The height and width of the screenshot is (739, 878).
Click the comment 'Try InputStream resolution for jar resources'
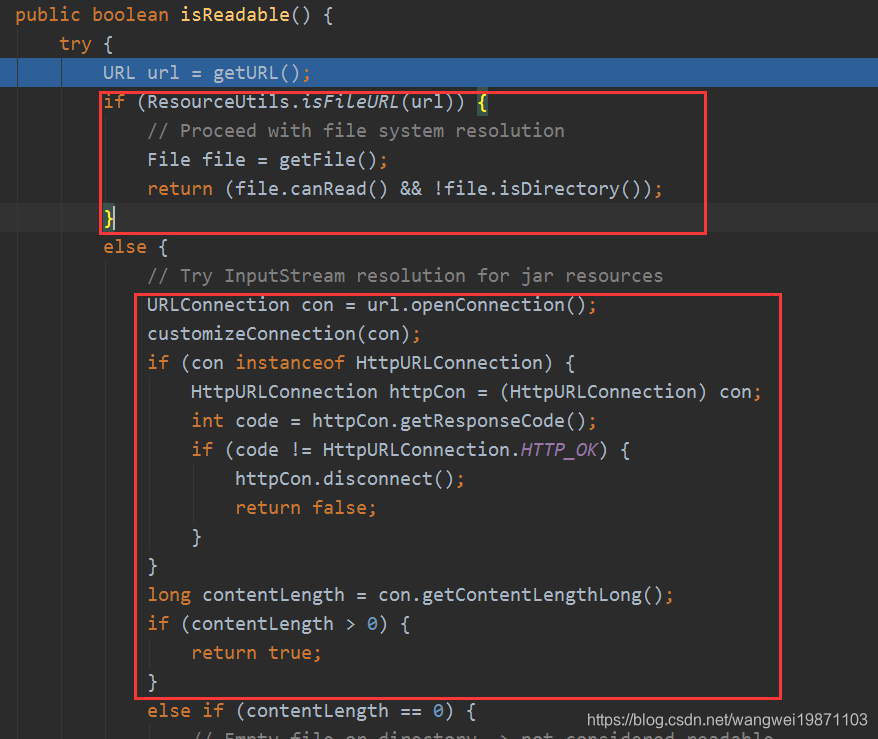coord(405,276)
